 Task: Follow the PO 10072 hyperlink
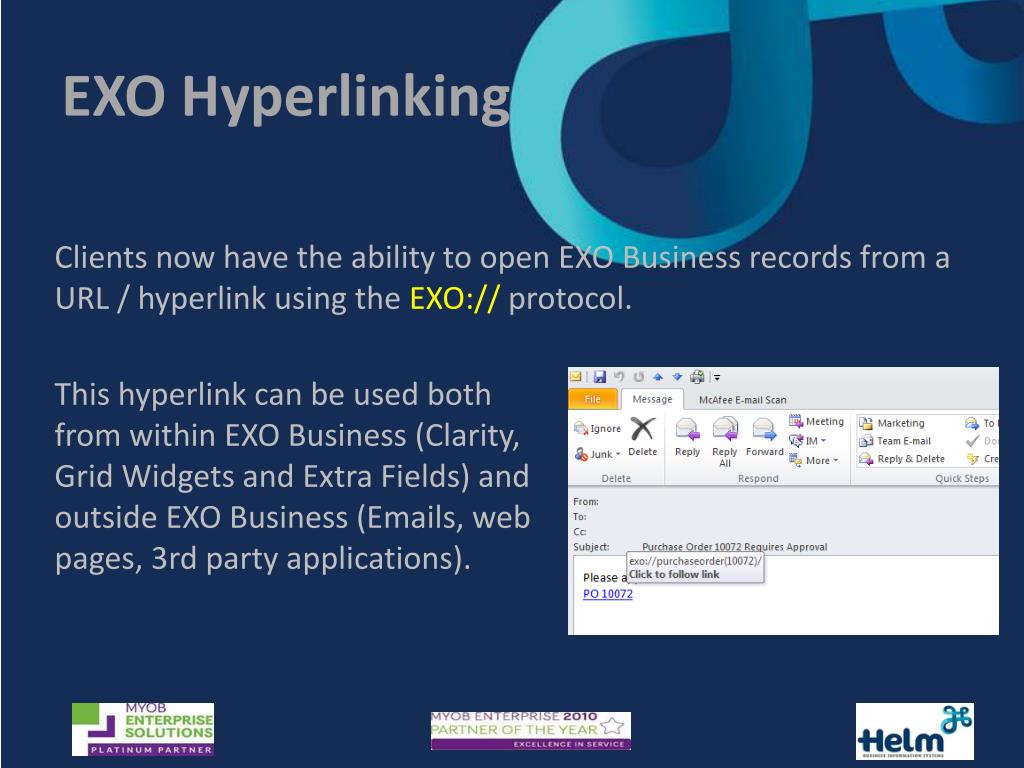(x=607, y=594)
